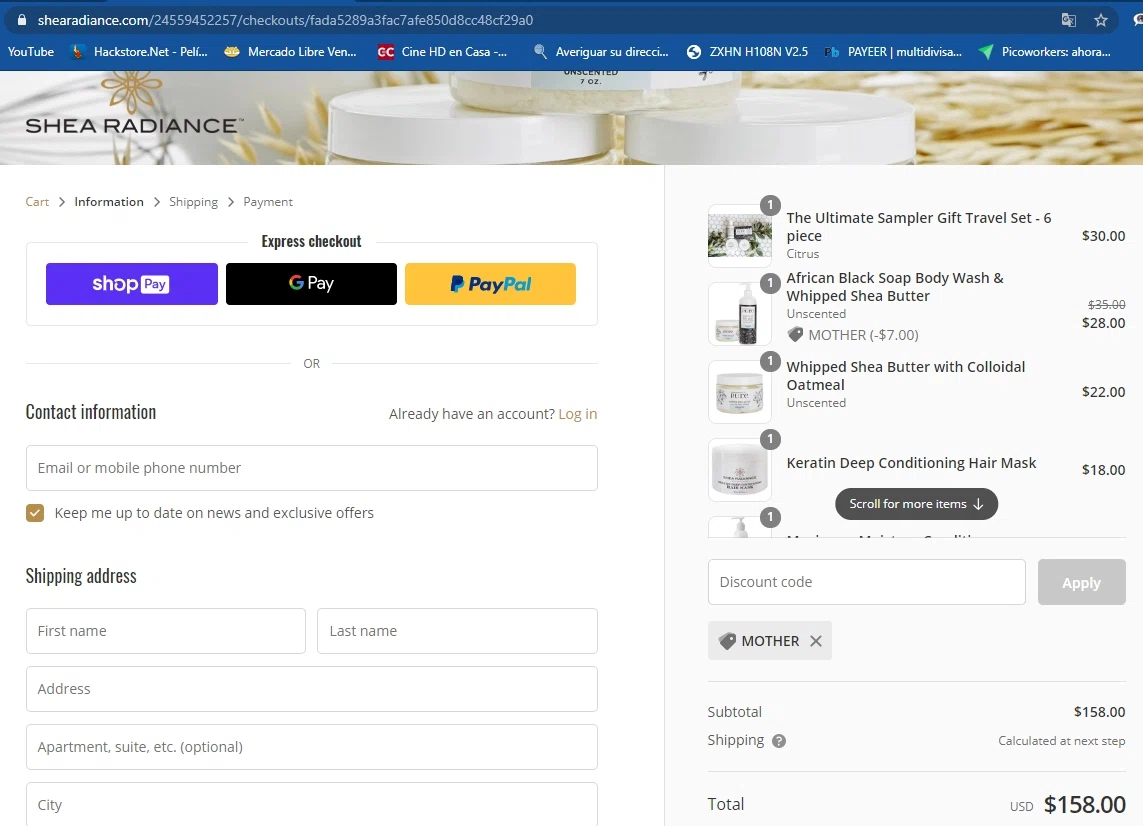
Task: Select the Shipping breadcrumb step
Action: [x=193, y=202]
